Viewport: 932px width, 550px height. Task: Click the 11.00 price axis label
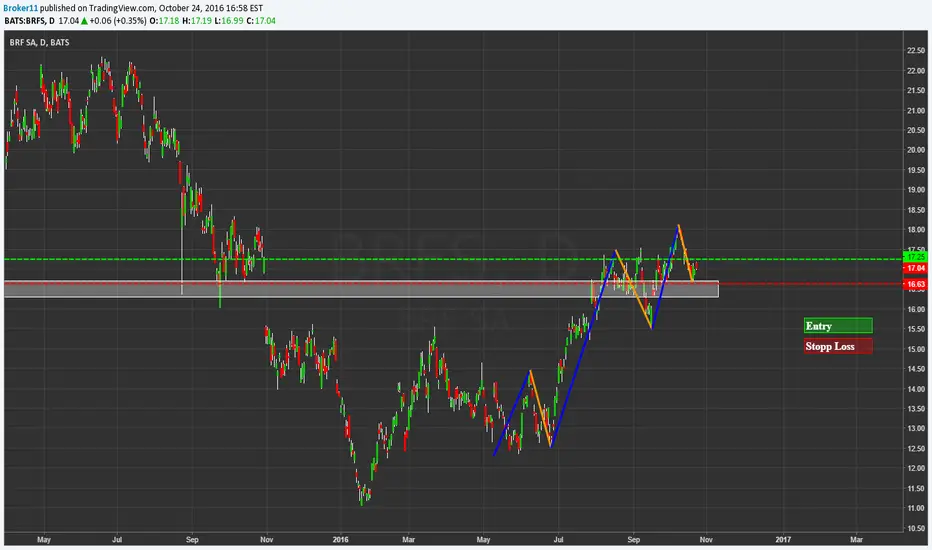915,508
